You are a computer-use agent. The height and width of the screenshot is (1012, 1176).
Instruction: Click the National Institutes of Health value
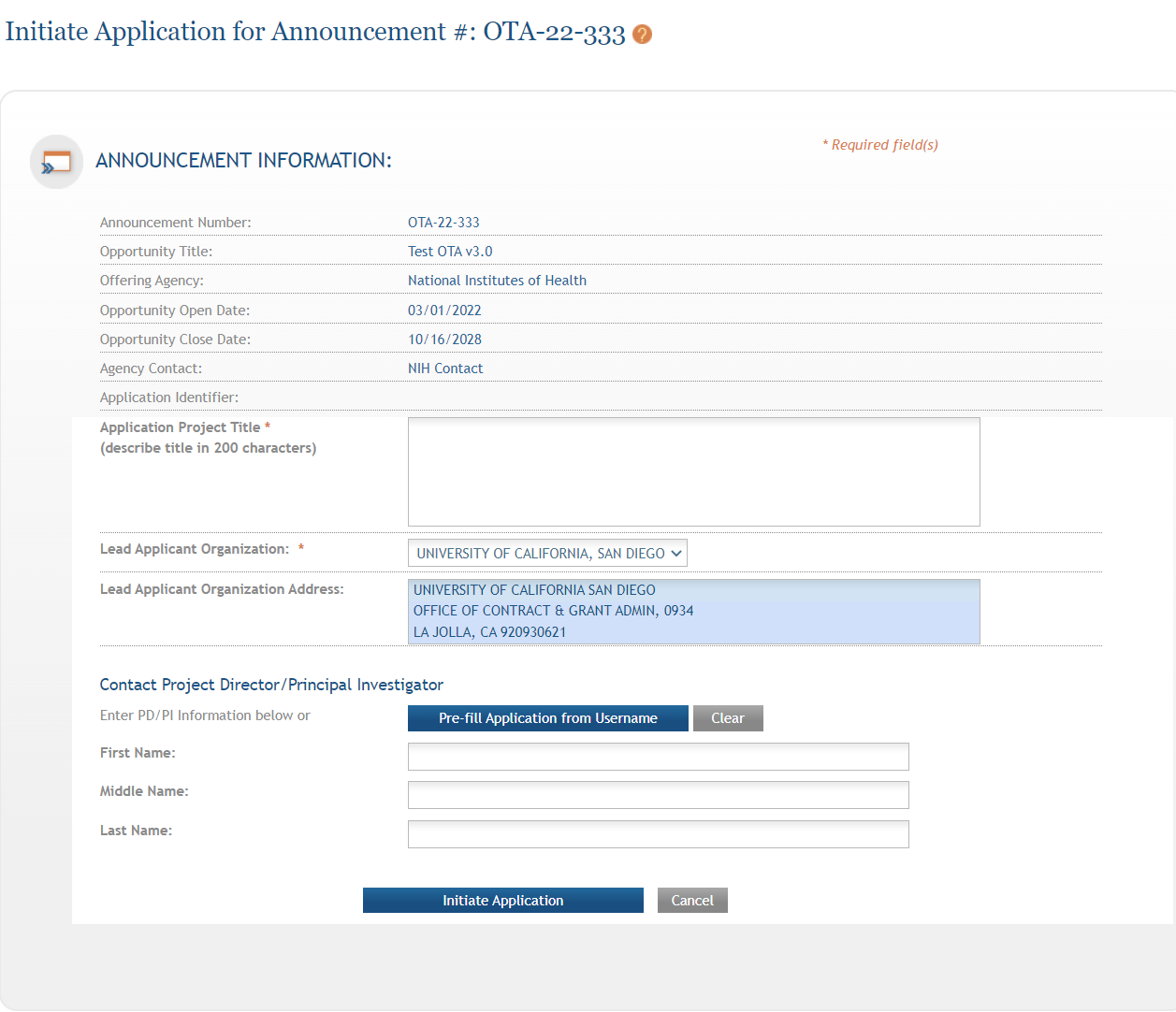497,281
